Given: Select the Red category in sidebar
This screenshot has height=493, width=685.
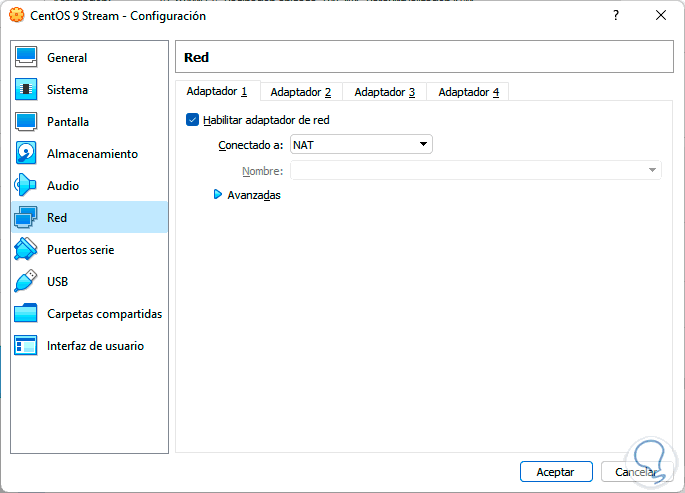Looking at the screenshot, I should click(57, 218).
